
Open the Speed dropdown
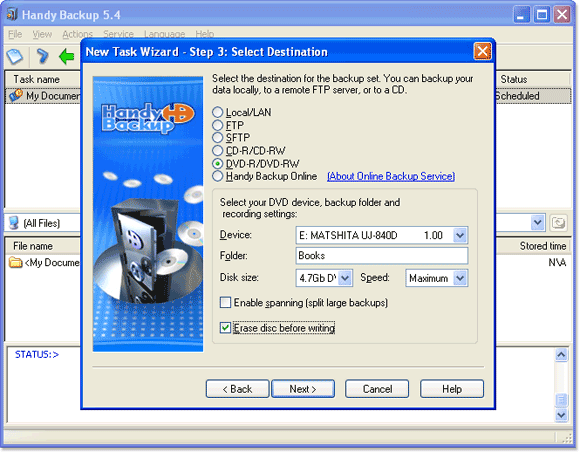(460, 278)
